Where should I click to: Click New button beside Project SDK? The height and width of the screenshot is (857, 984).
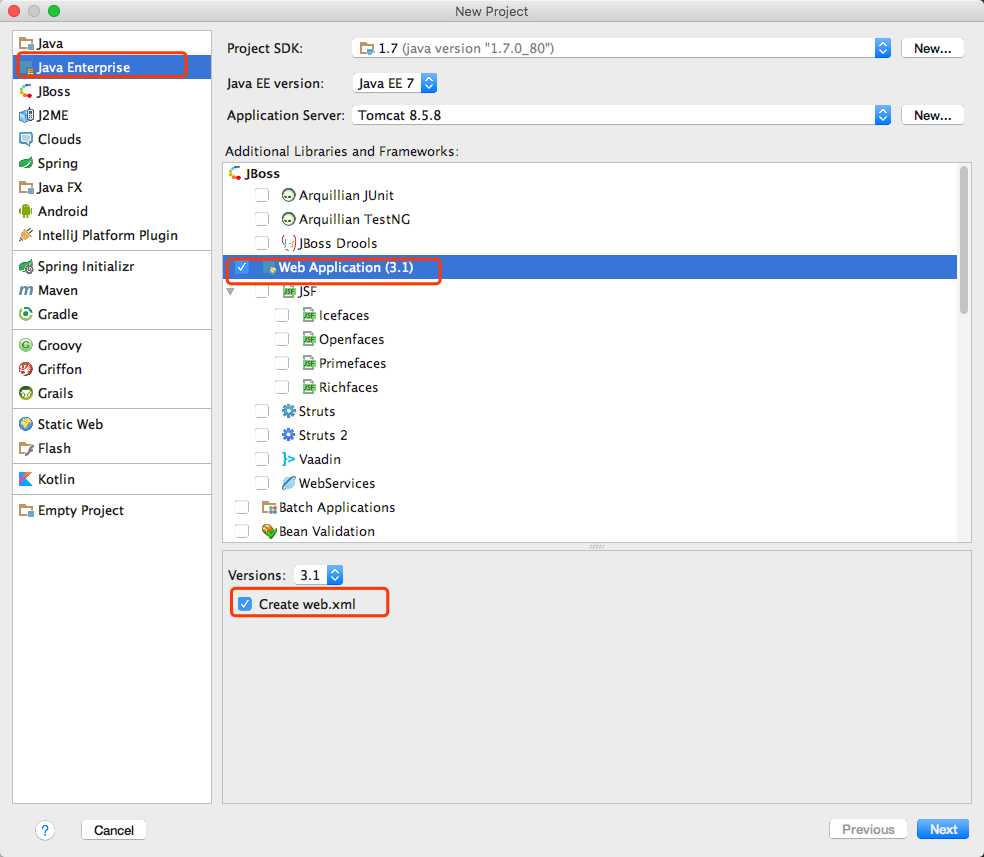[932, 48]
